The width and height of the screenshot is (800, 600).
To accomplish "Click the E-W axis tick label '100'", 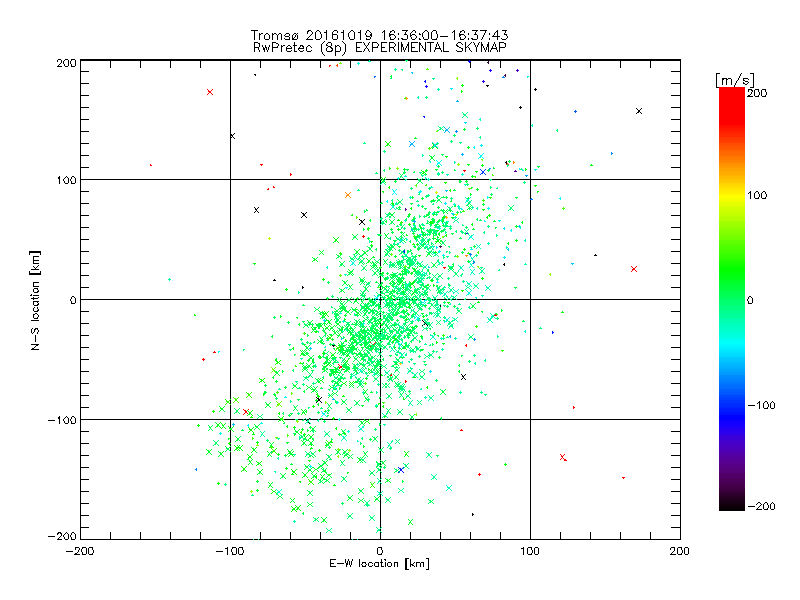I will 530,551.
